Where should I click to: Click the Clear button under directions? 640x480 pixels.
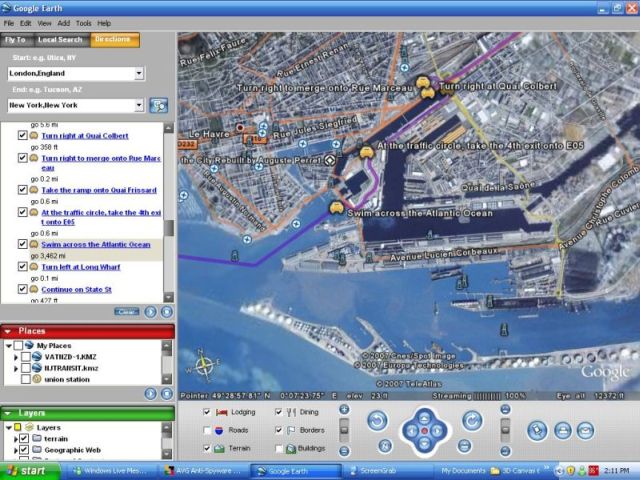[x=125, y=312]
